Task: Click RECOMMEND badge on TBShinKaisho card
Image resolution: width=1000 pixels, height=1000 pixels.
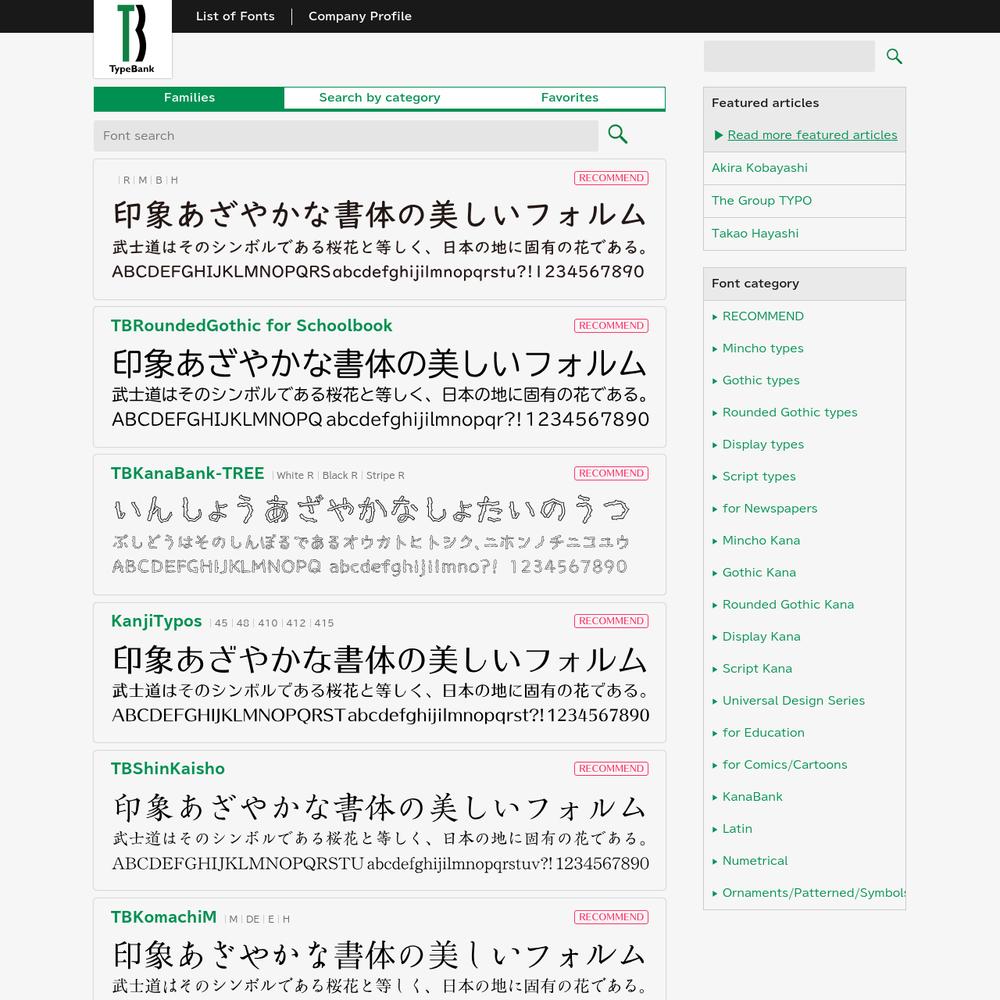Action: coord(611,768)
